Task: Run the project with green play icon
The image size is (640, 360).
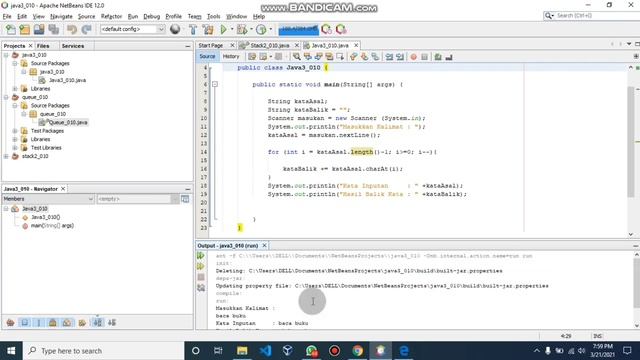Action: pos(223,29)
